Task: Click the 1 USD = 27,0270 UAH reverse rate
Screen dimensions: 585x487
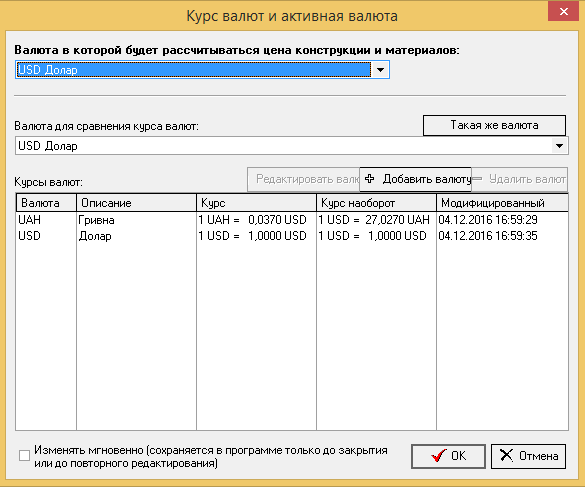Action: tap(374, 220)
